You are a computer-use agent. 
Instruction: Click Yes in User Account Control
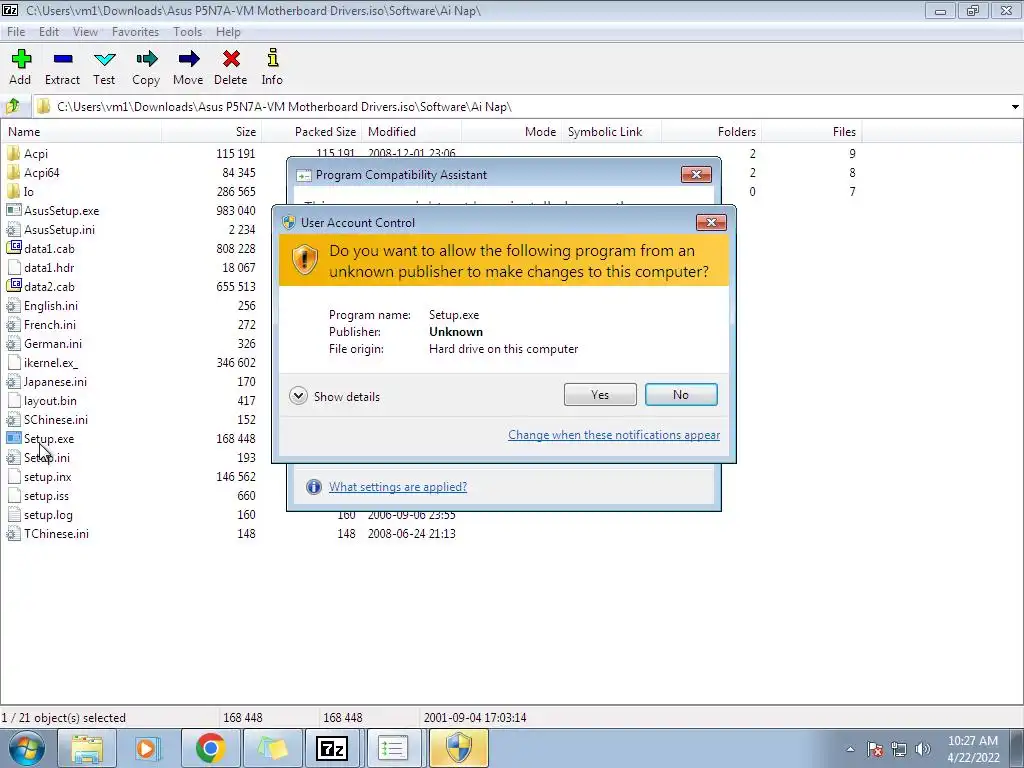[x=600, y=394]
